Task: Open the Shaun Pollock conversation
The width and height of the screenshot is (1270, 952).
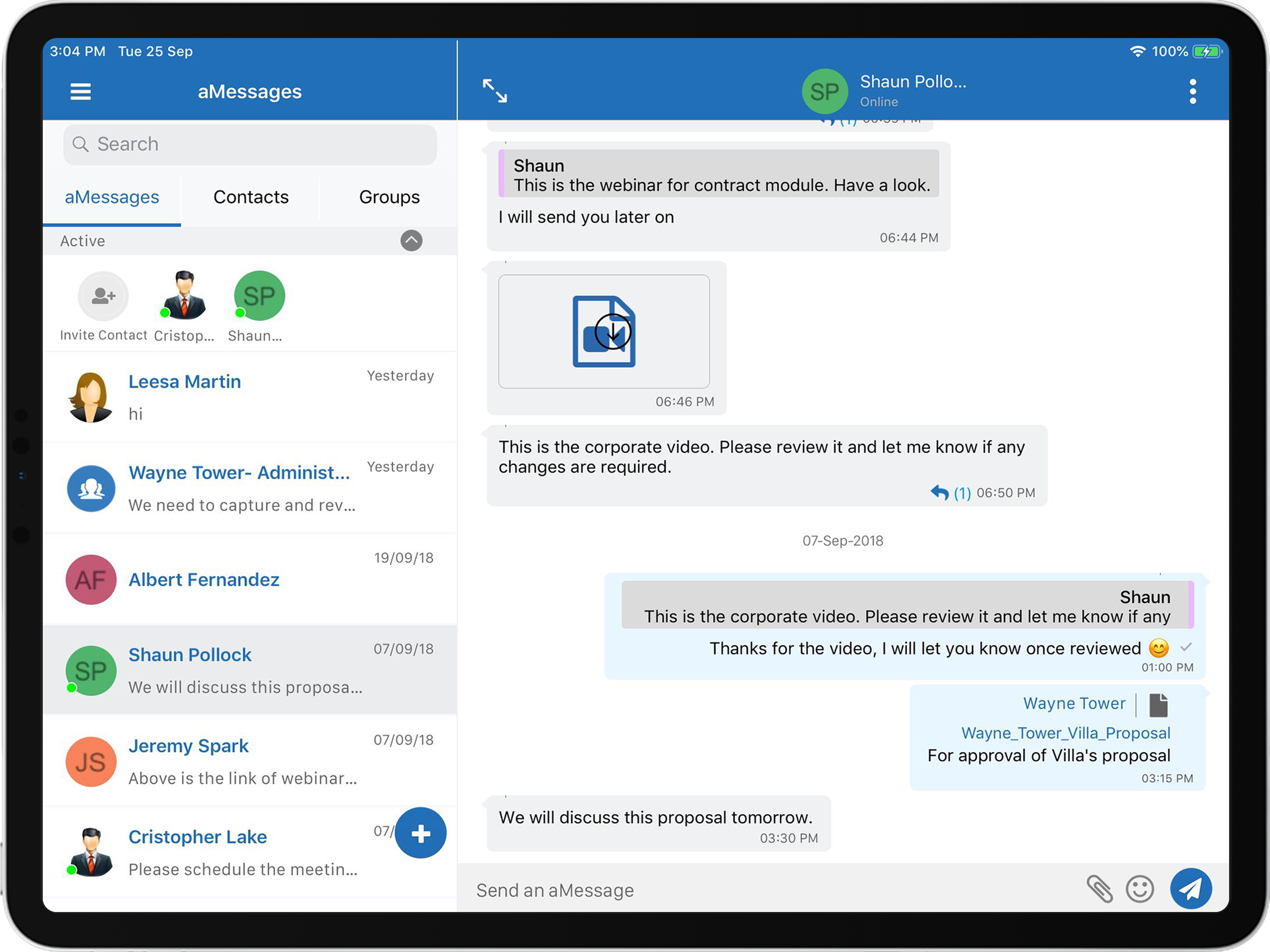Action: pos(250,670)
